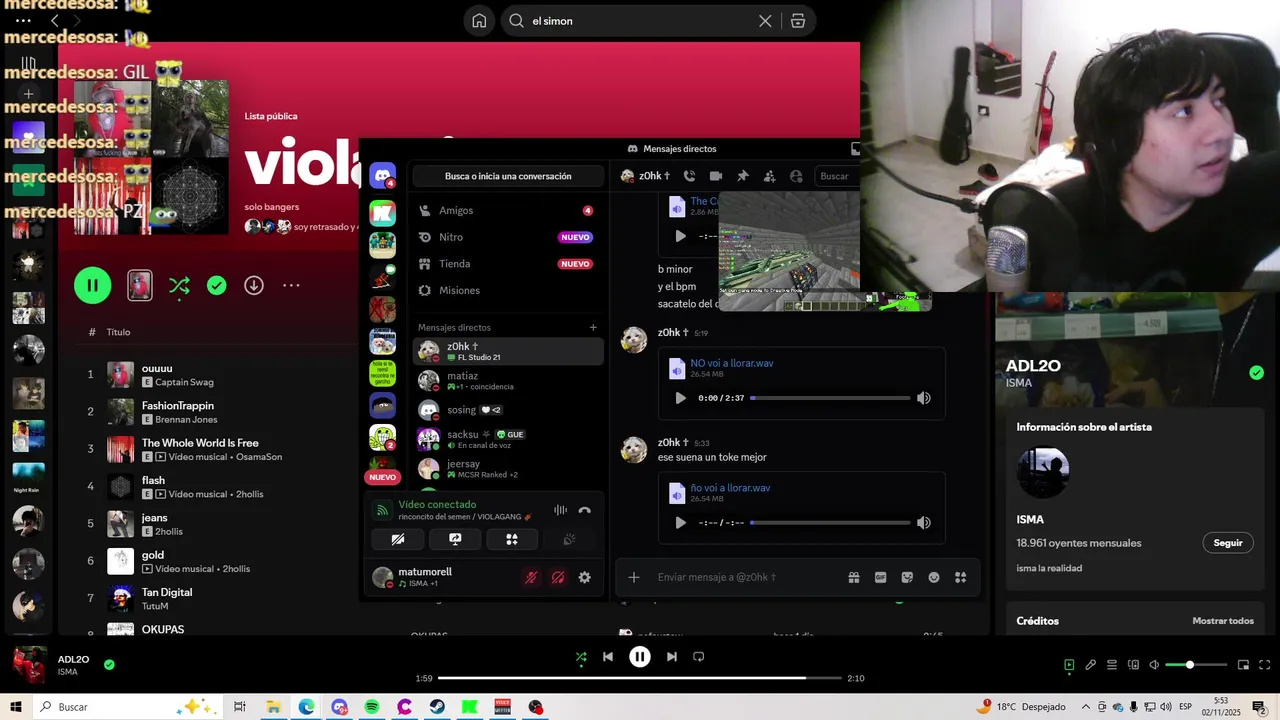The image size is (1280, 720).
Task: Click 'Busca o inicia una conversación' box
Action: (x=508, y=176)
